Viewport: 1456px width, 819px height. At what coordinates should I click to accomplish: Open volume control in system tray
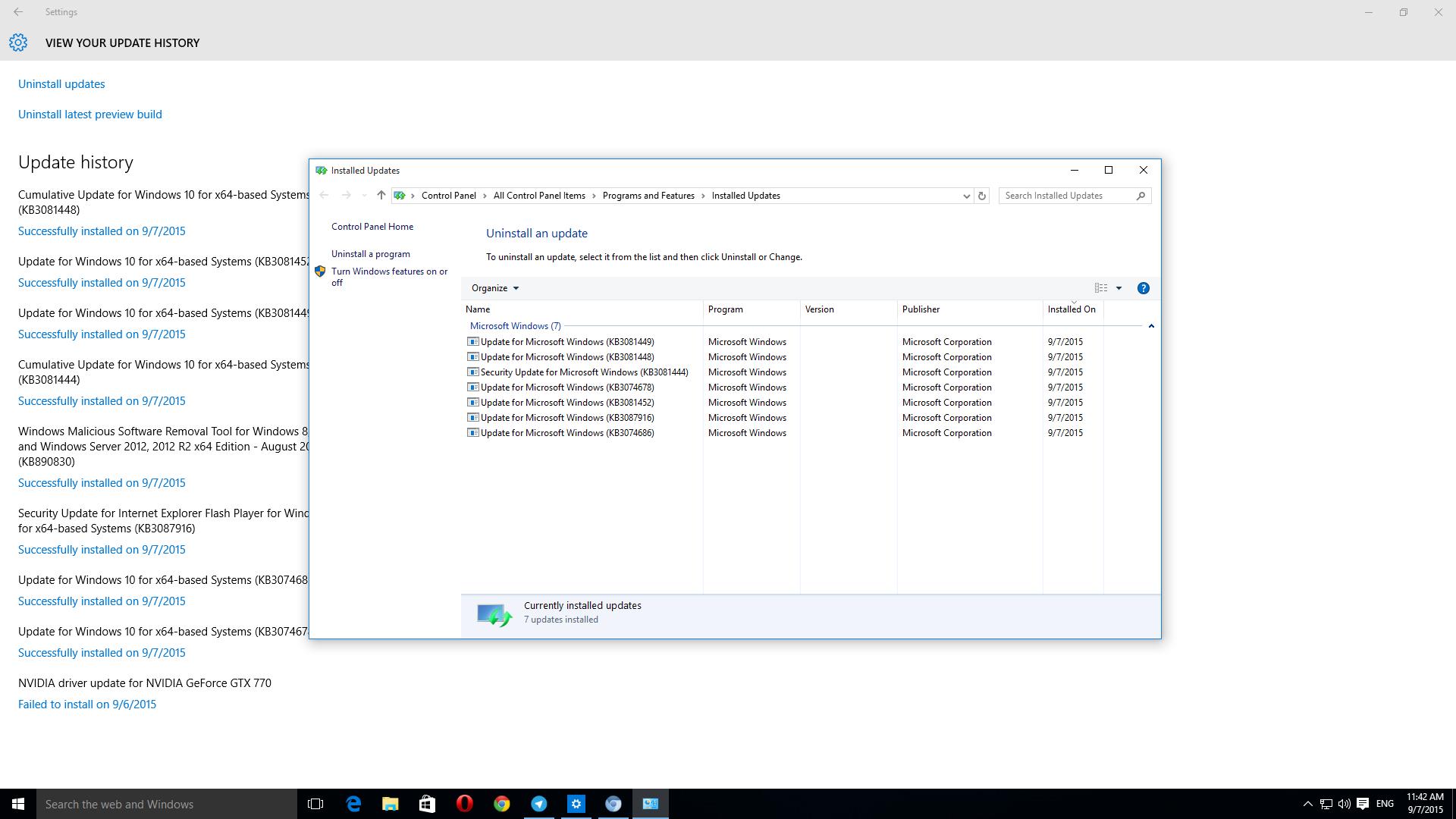(x=1344, y=804)
